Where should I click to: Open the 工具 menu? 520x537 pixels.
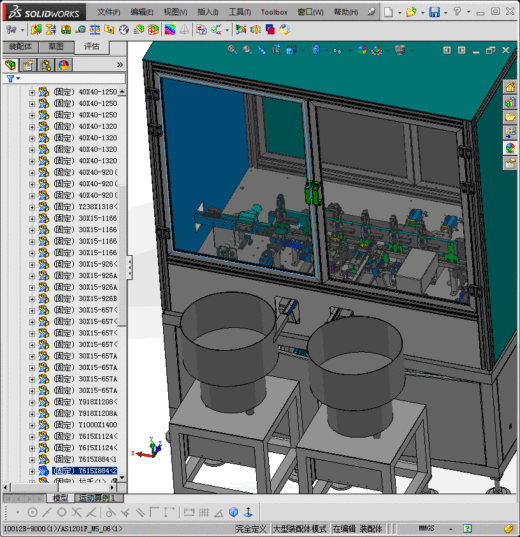point(240,12)
